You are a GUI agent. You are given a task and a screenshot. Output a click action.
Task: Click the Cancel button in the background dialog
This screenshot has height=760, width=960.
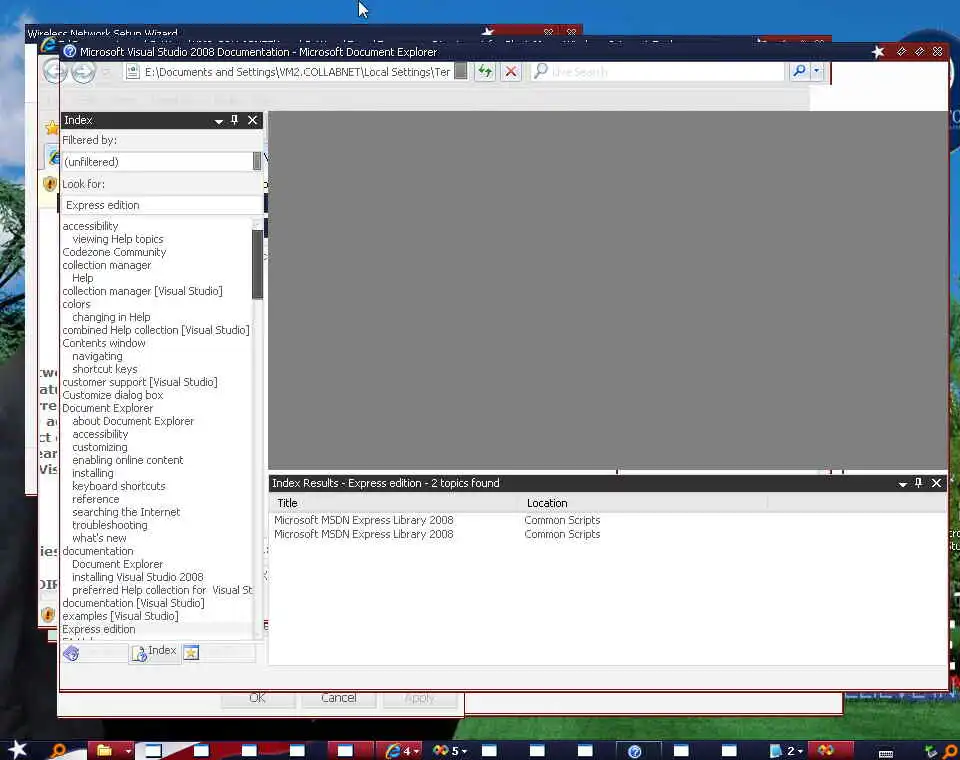(339, 698)
